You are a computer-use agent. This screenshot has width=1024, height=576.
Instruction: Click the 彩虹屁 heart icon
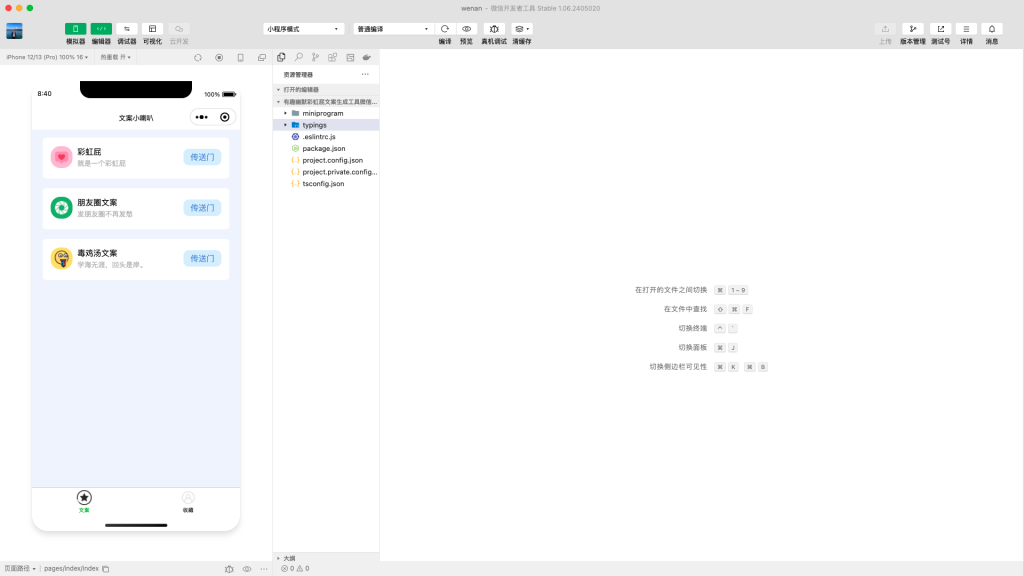tap(61, 157)
